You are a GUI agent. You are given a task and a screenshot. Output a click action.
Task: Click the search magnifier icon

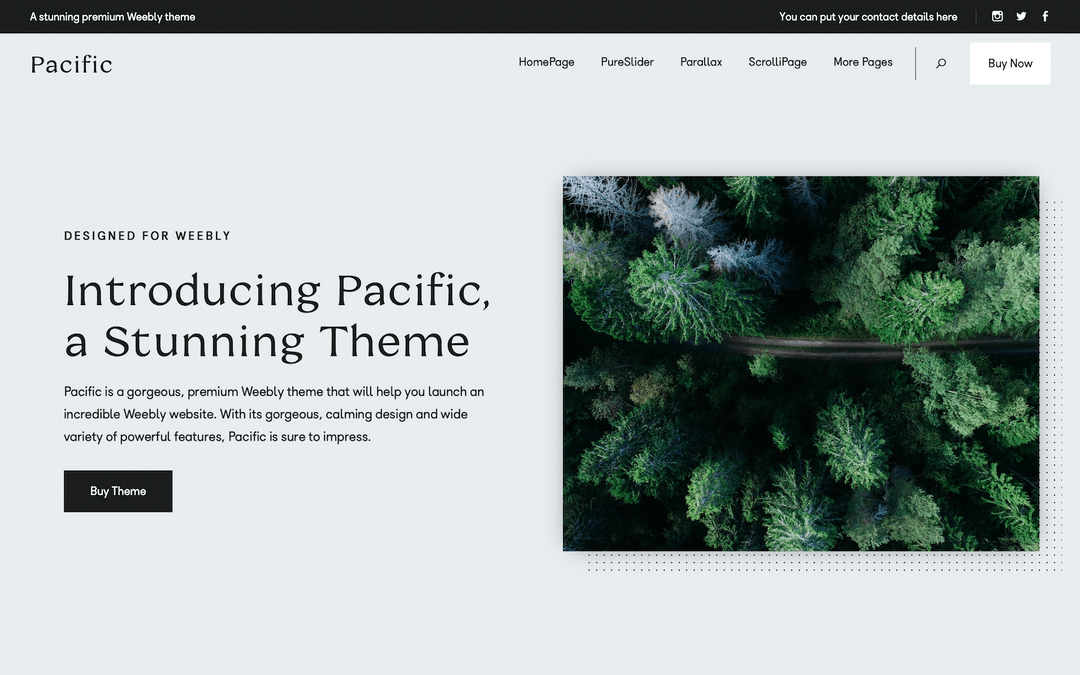click(x=940, y=63)
